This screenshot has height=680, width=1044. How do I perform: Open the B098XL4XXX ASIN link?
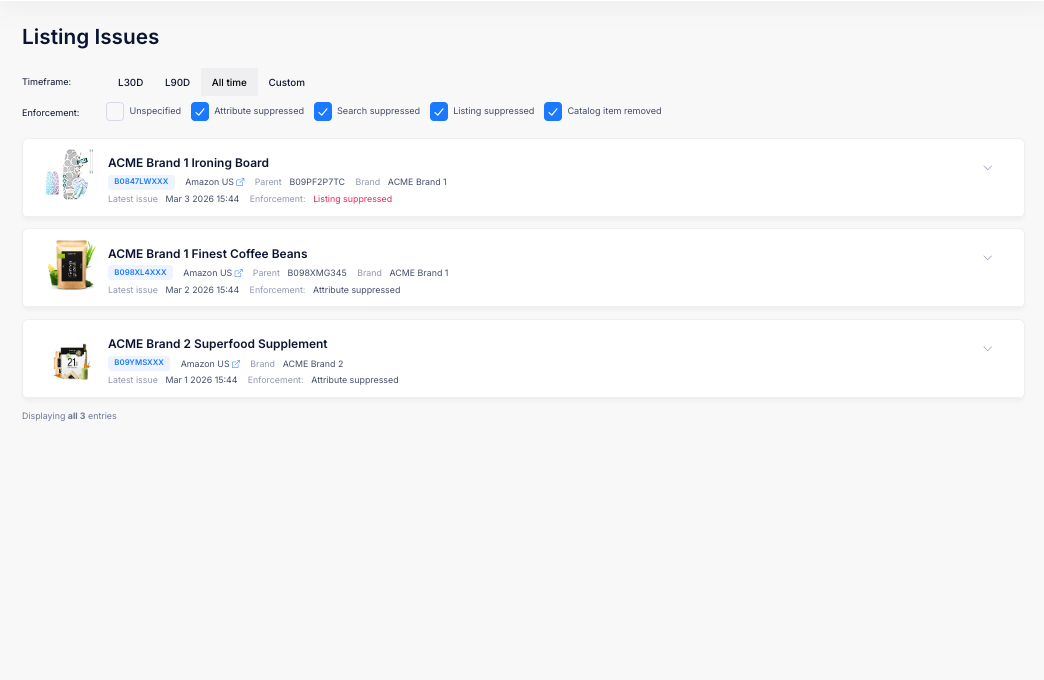140,272
